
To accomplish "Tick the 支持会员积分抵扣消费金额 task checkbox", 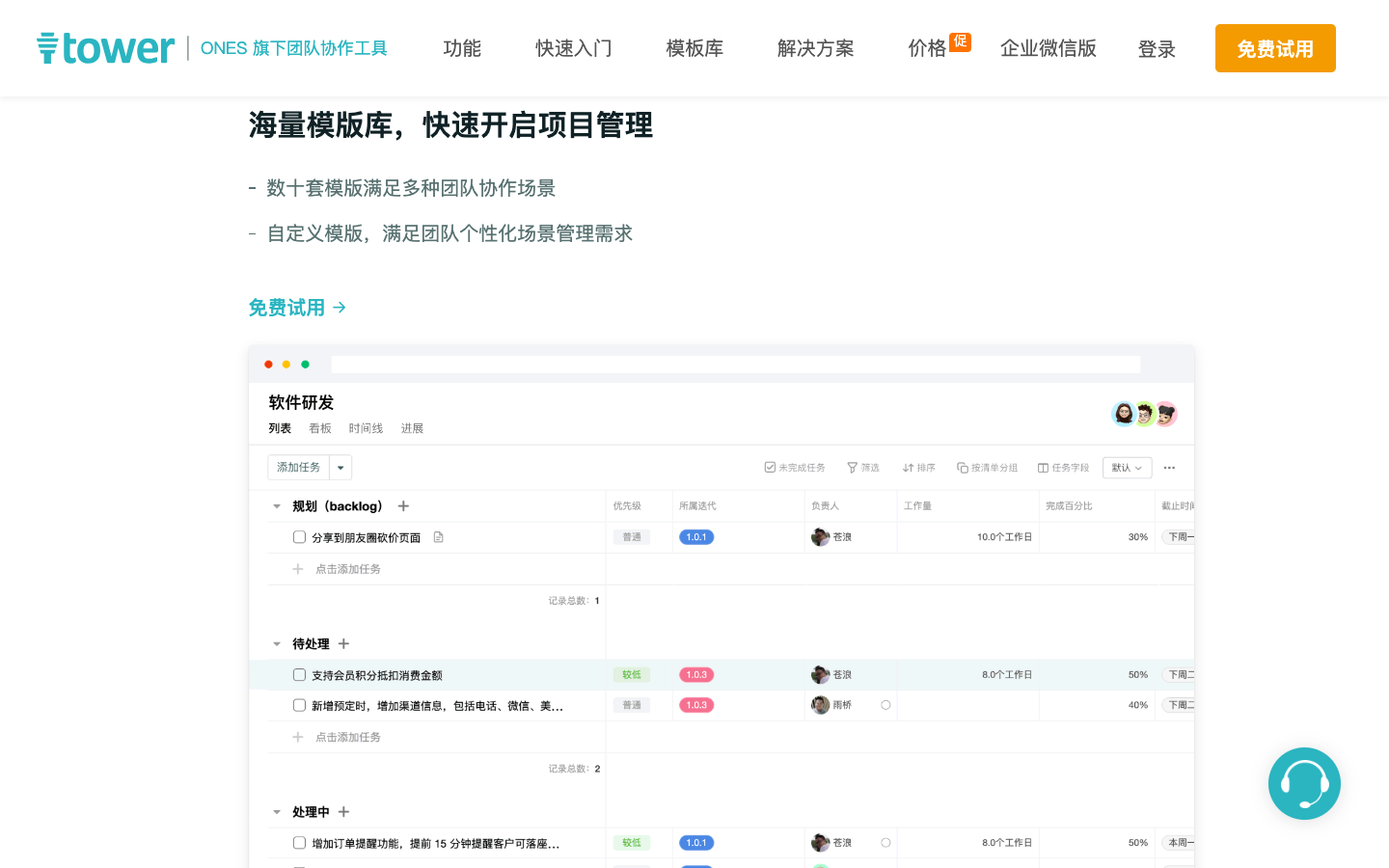I will 299,675.
